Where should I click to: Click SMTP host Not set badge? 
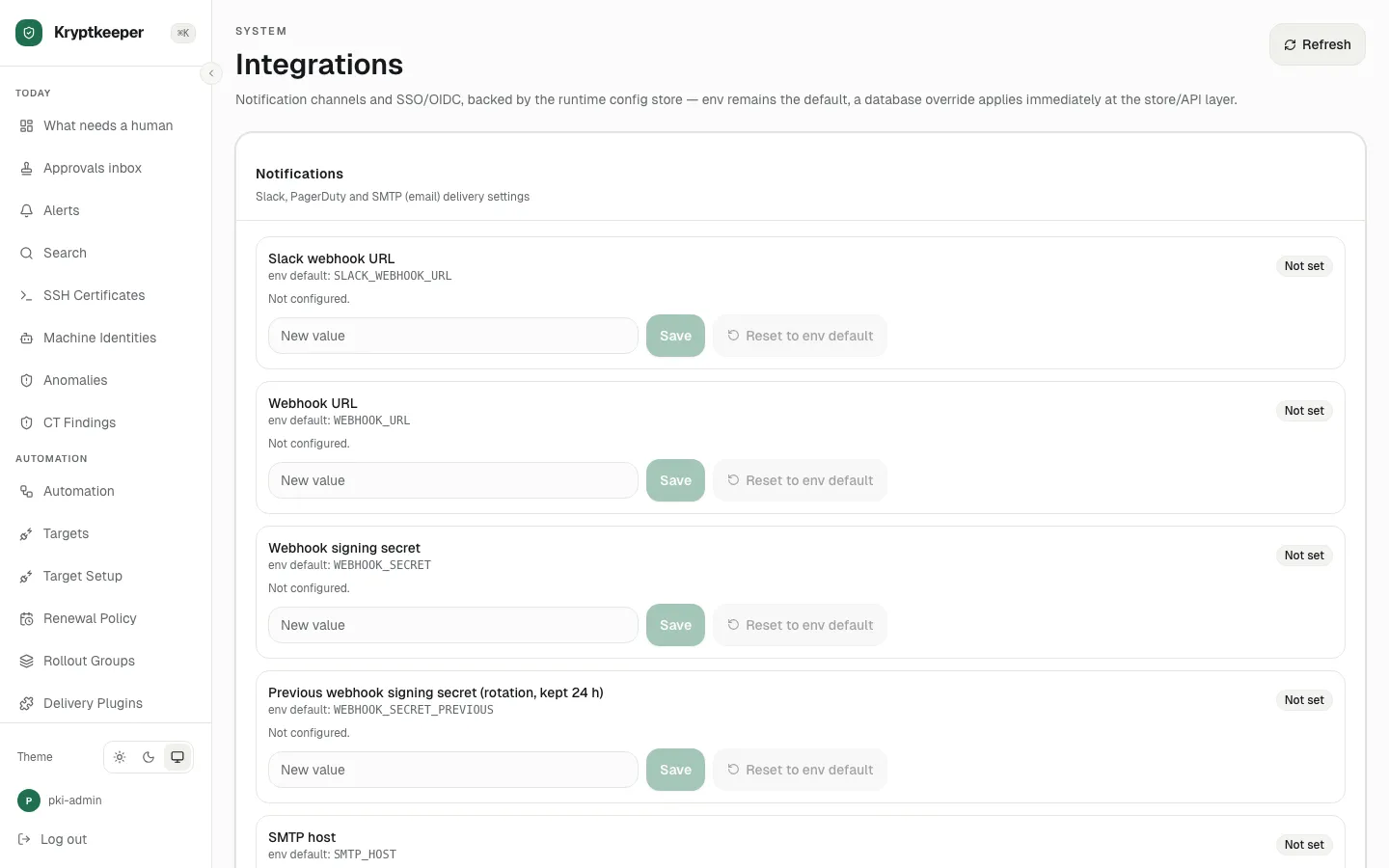[1304, 845]
